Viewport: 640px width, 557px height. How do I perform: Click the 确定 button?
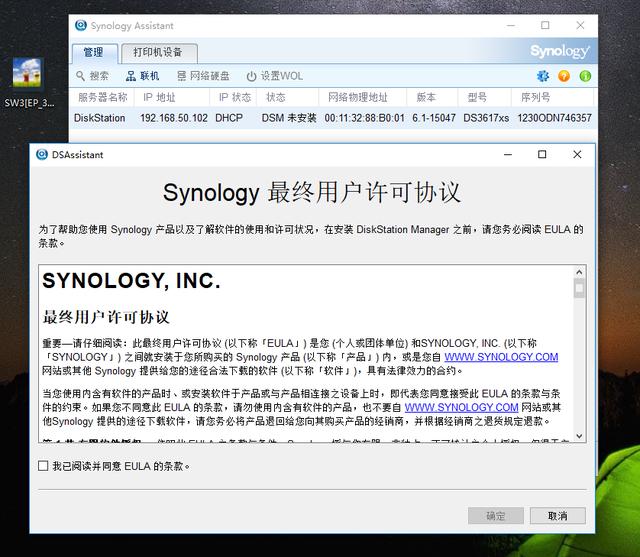pos(496,516)
